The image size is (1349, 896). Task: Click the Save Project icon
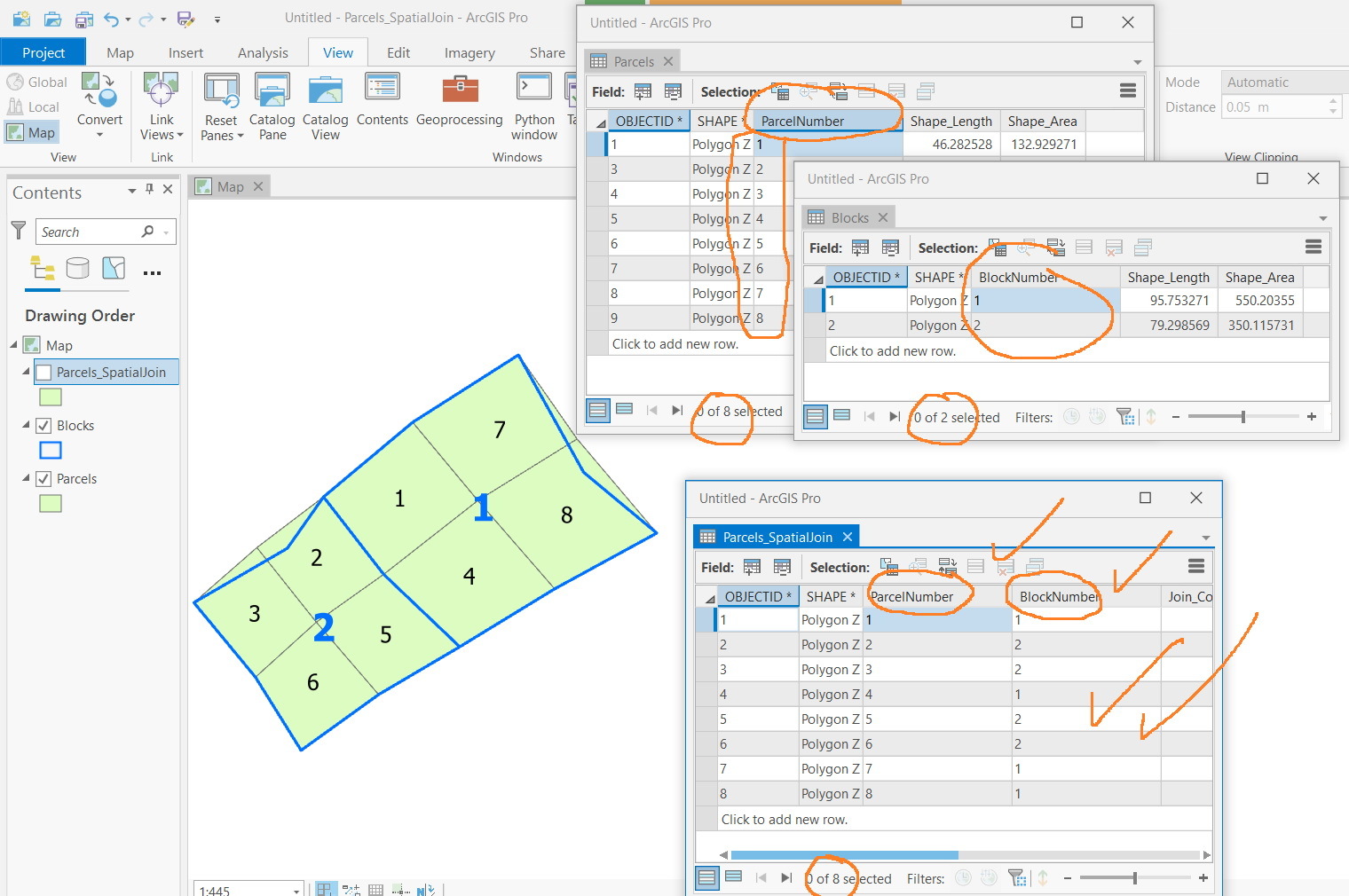(x=83, y=18)
